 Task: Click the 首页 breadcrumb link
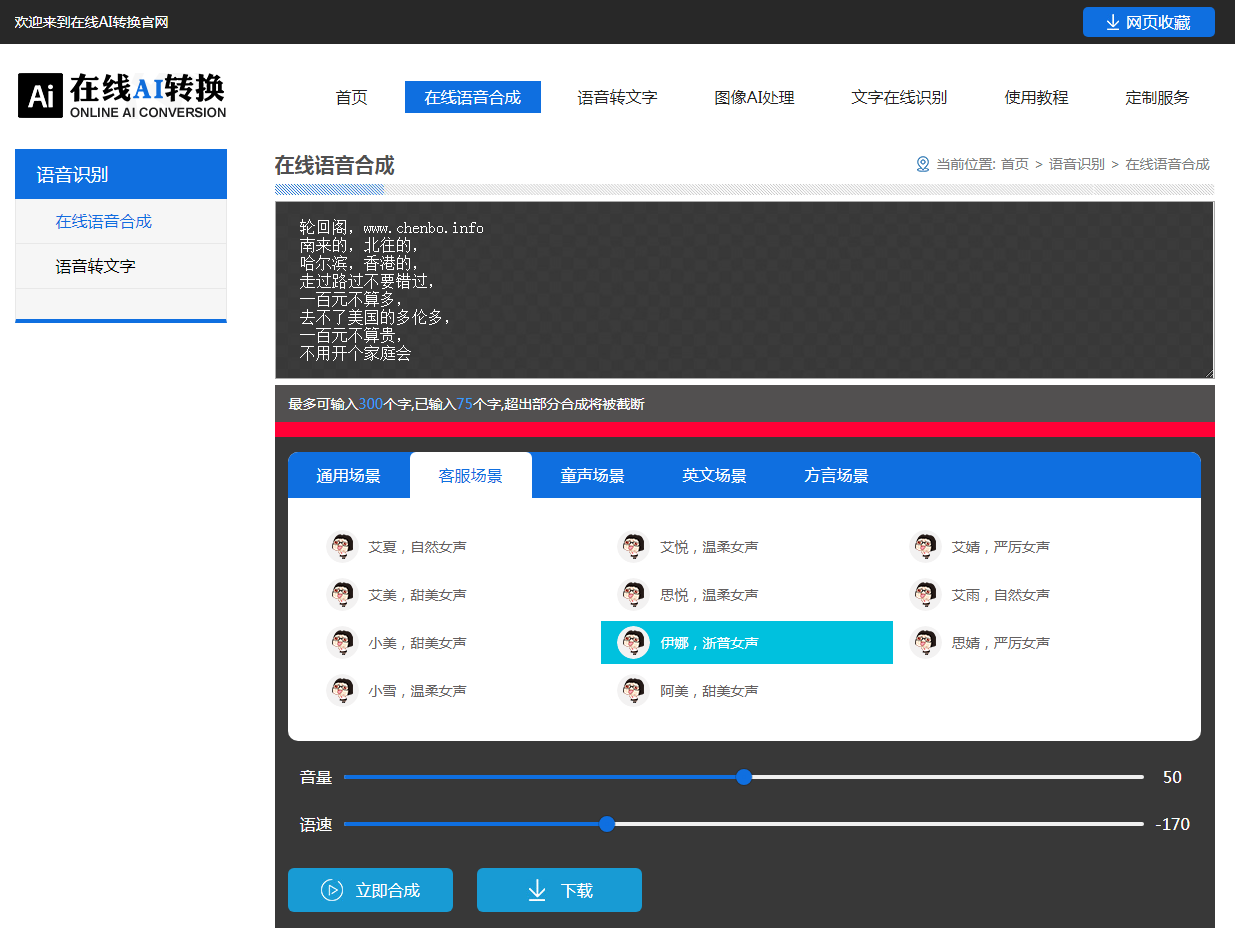(x=1014, y=164)
